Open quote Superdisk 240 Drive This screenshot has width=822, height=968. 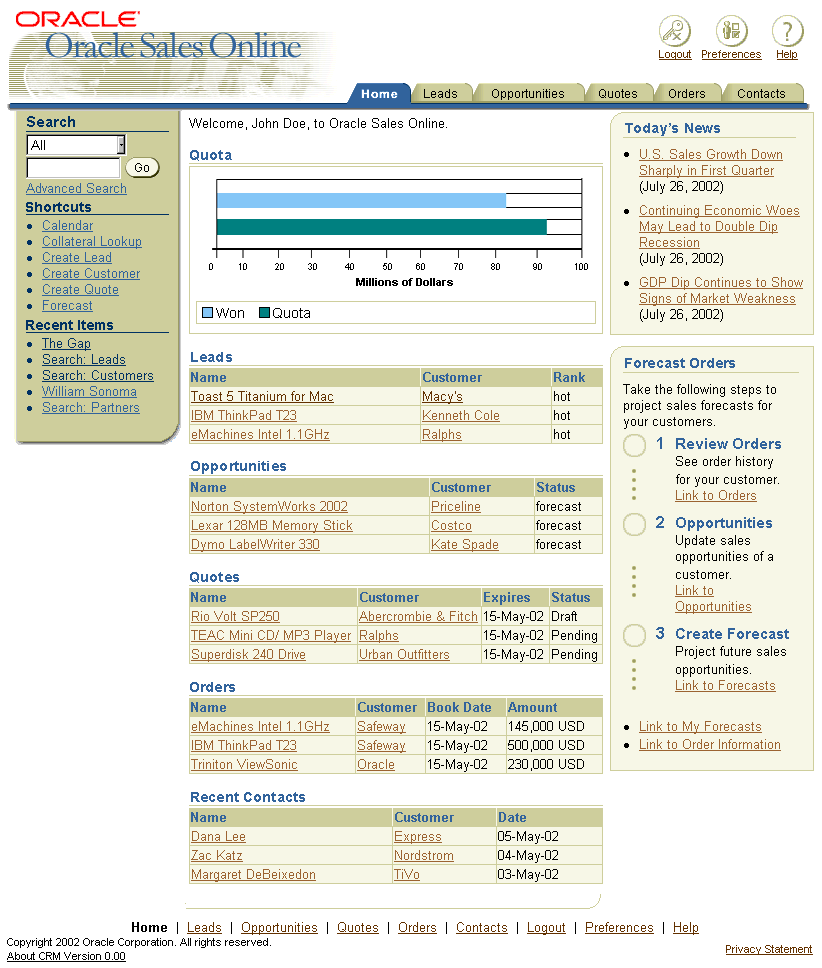click(248, 654)
